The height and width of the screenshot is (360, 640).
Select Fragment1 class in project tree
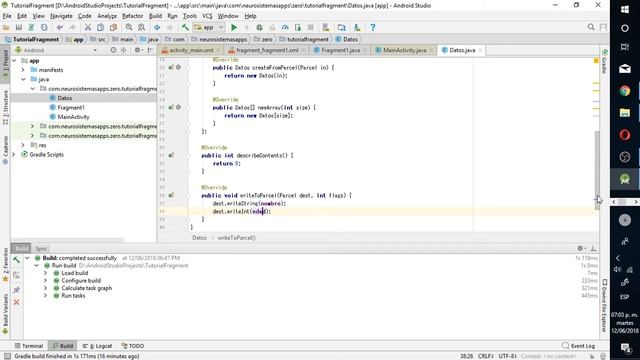[71, 107]
